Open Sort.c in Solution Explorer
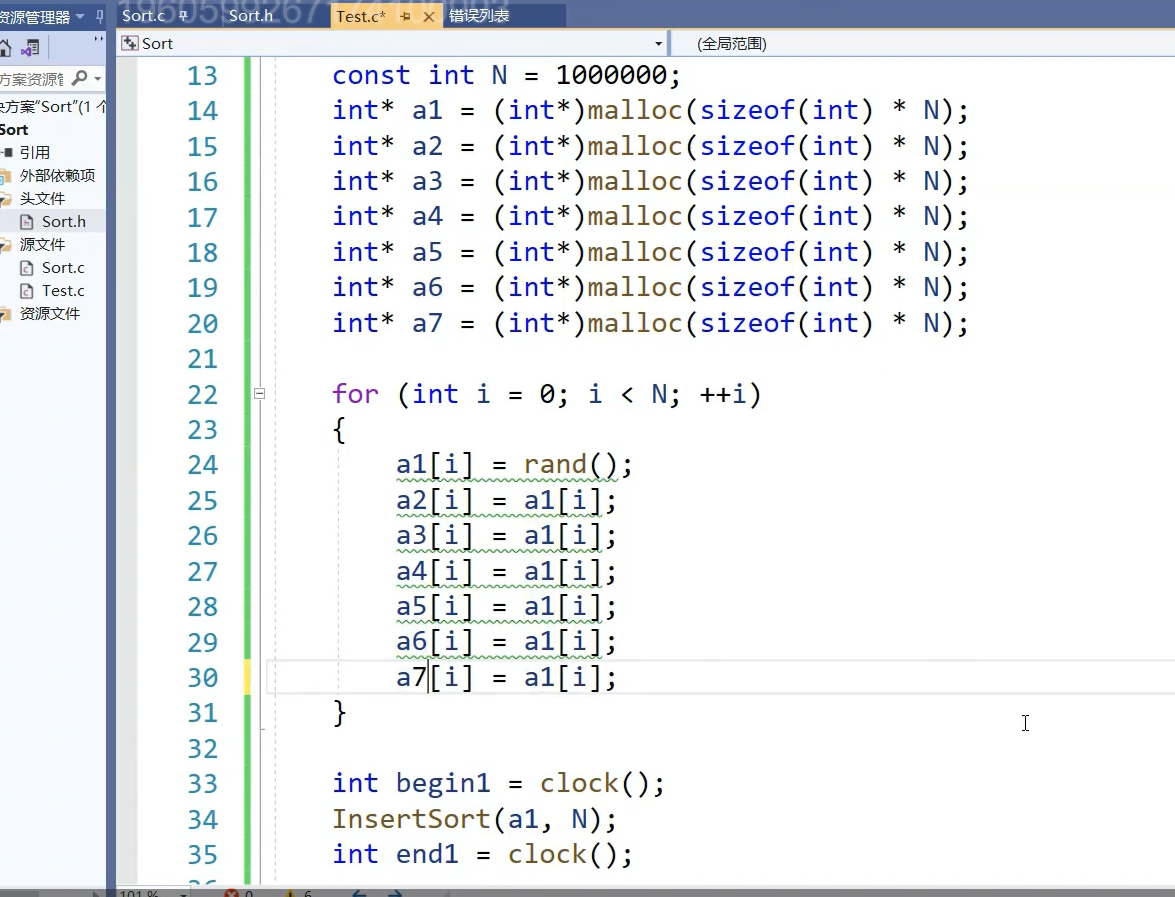 click(63, 268)
